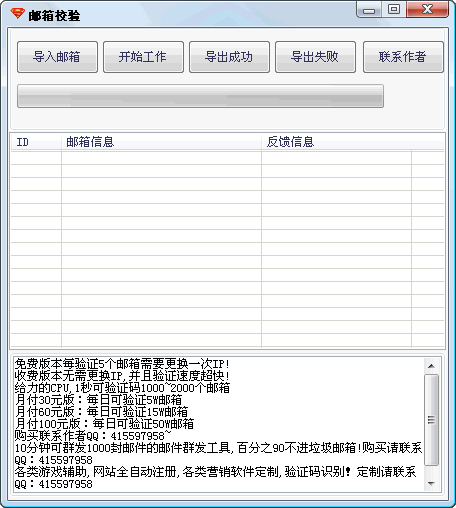Click the 邮箱校验 title bar text
This screenshot has width=456, height=508.
point(54,15)
